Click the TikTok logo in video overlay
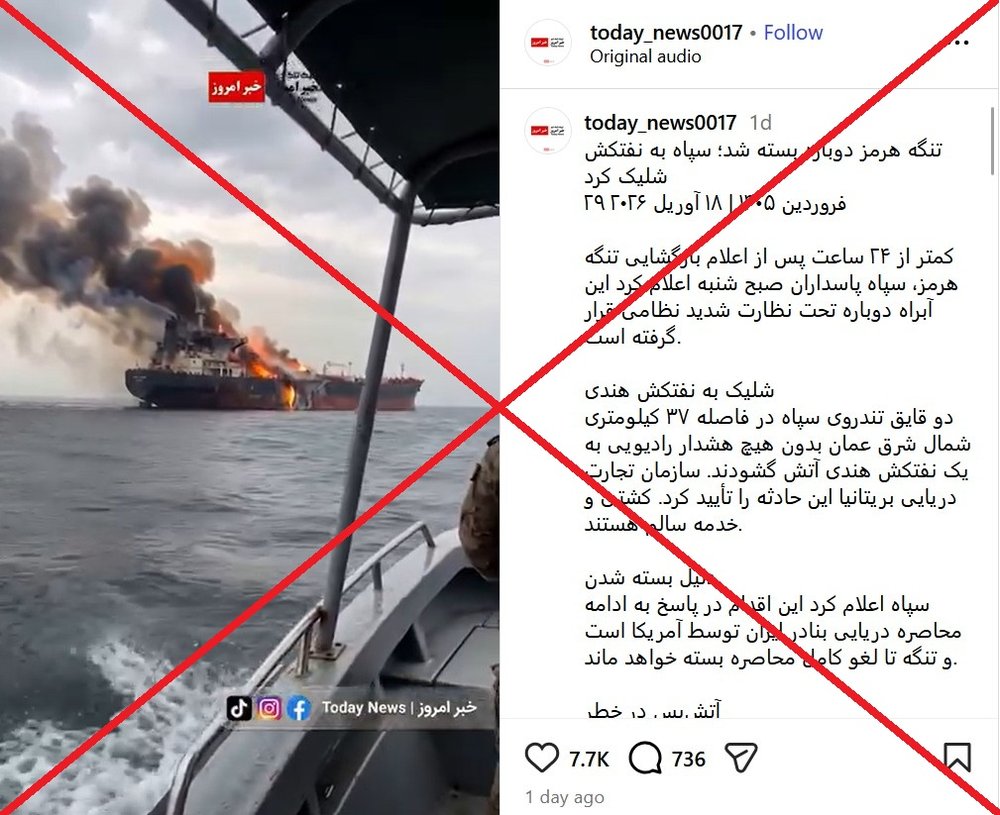Viewport: 1000px width, 815px height. click(x=239, y=708)
